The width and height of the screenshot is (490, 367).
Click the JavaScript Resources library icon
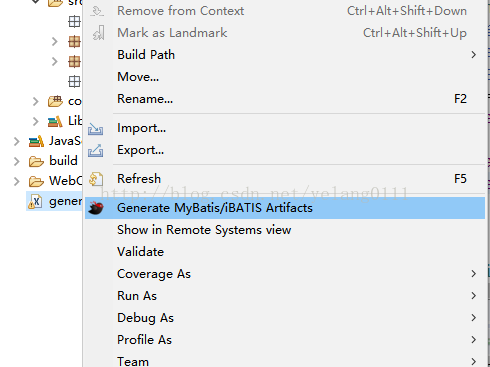point(36,141)
